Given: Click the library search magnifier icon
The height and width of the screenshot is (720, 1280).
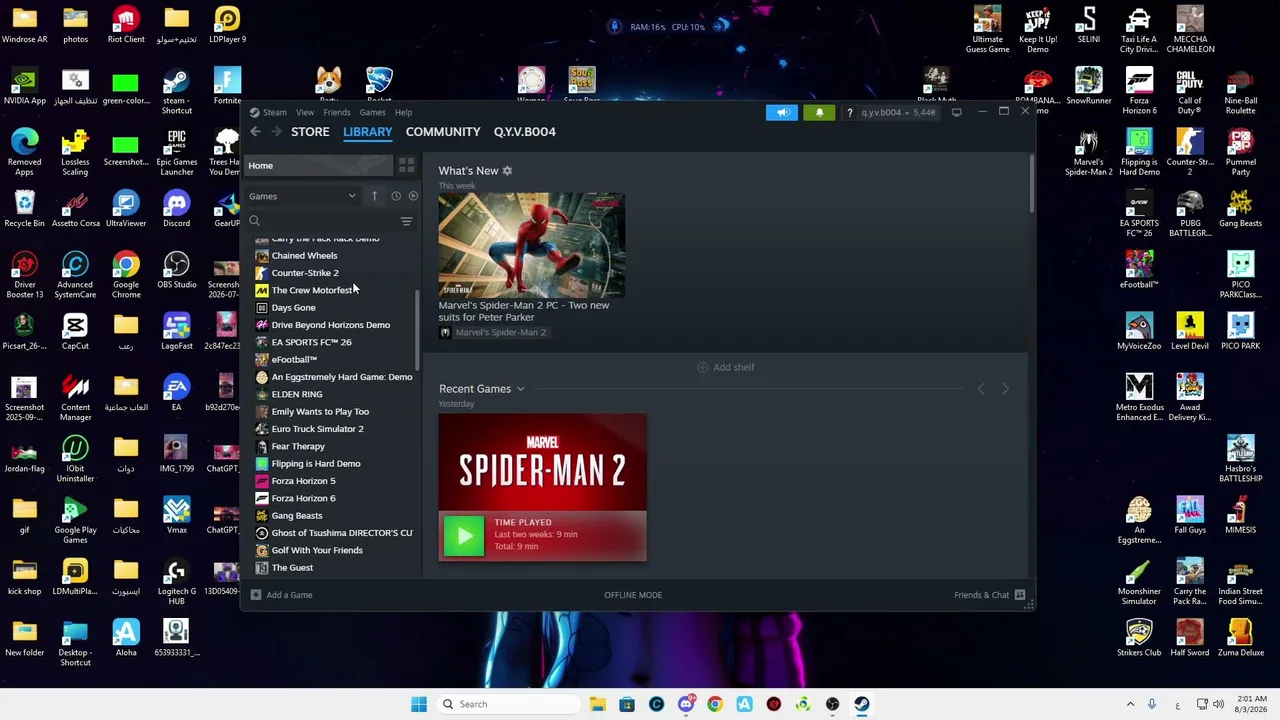Looking at the screenshot, I should (x=254, y=221).
